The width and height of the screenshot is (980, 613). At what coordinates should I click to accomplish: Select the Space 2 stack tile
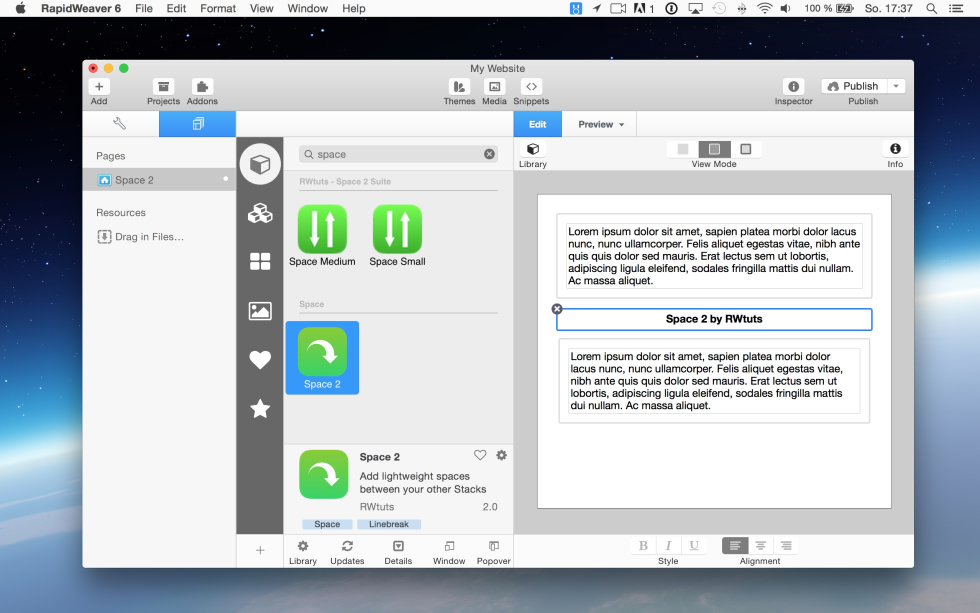click(x=322, y=357)
